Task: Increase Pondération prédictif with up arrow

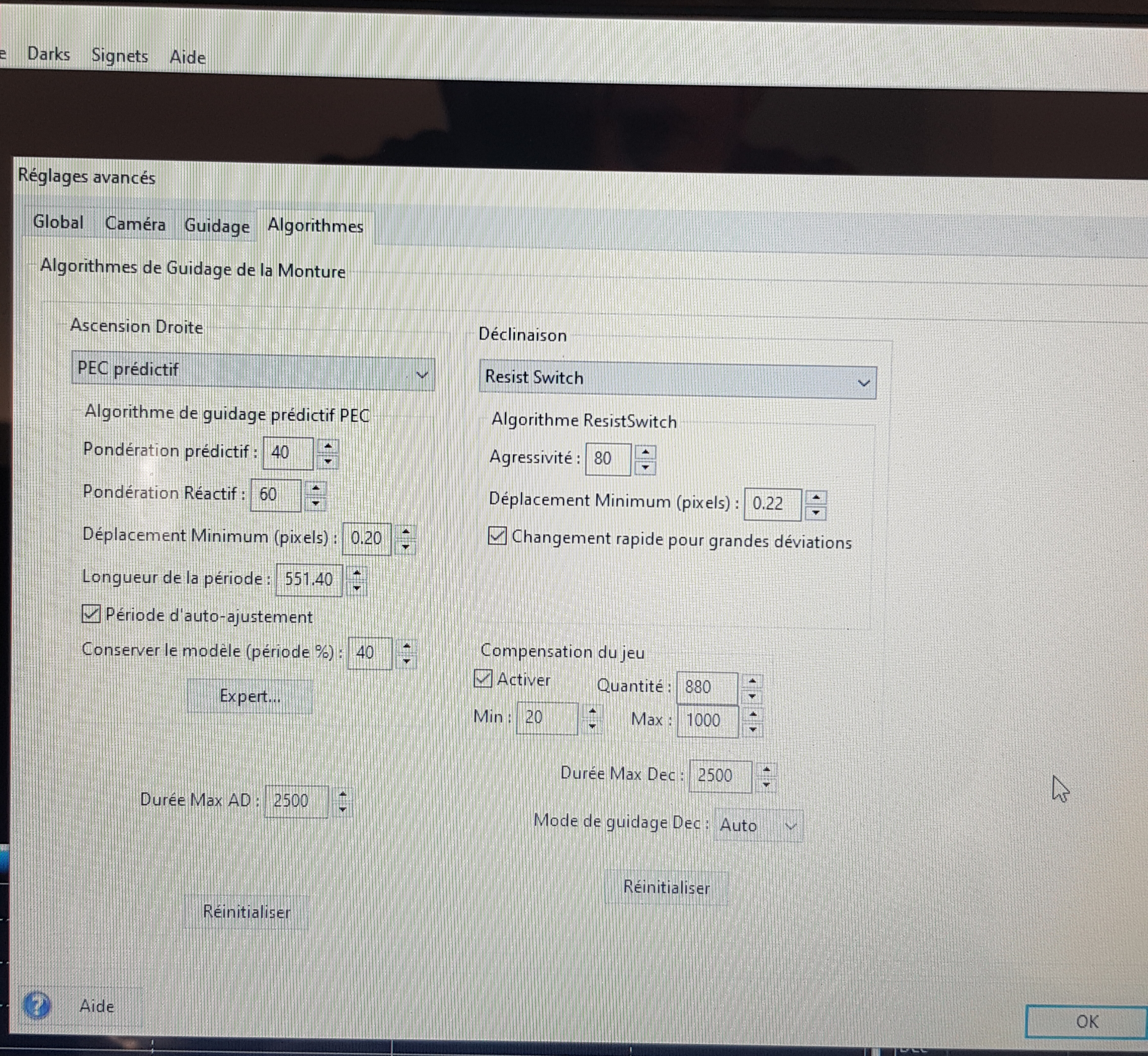Action: (x=328, y=446)
